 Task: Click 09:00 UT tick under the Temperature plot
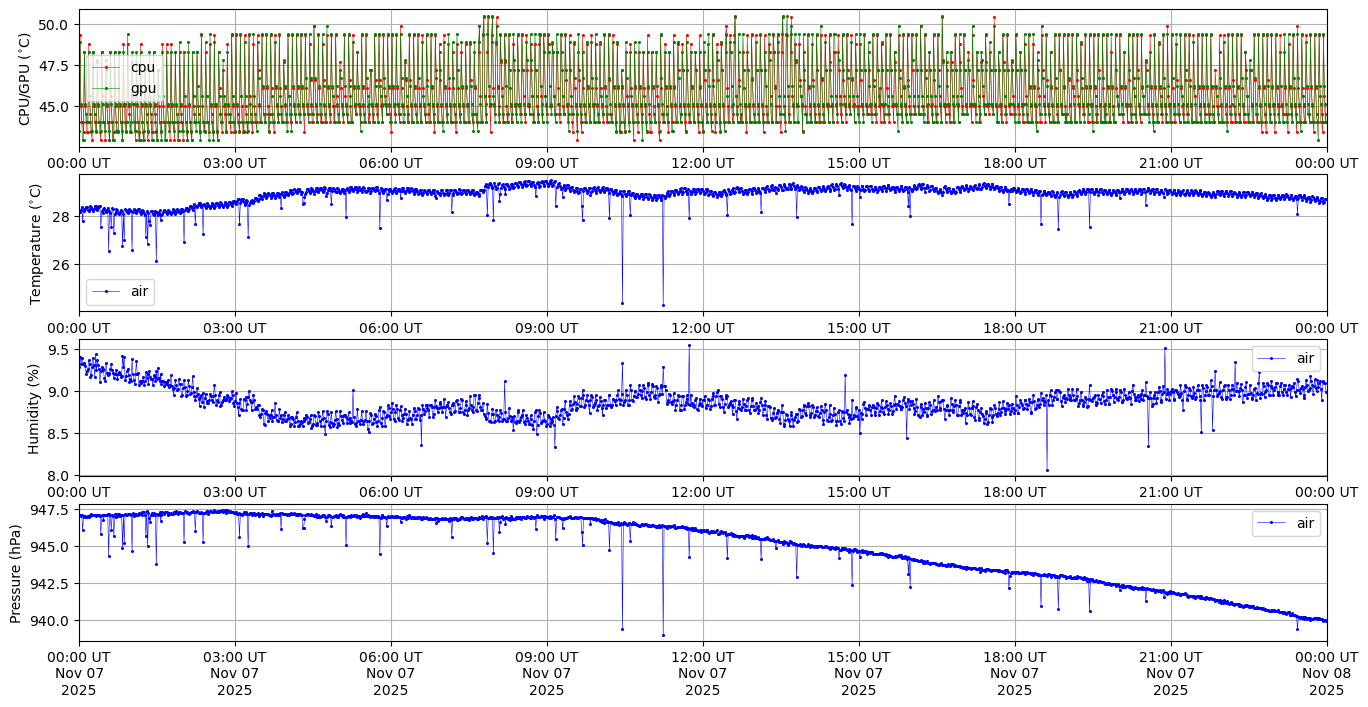pos(546,327)
